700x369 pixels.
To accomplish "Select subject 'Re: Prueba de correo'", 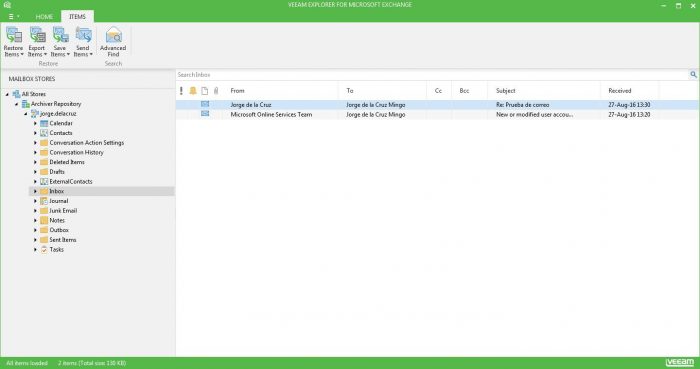I will pos(523,105).
